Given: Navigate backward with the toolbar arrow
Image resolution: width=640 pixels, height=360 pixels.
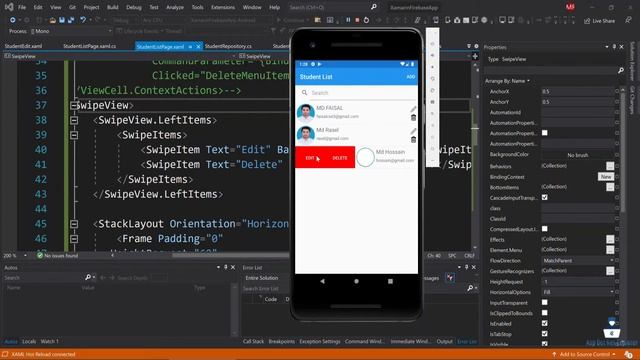Looking at the screenshot, I should coord(13,20).
